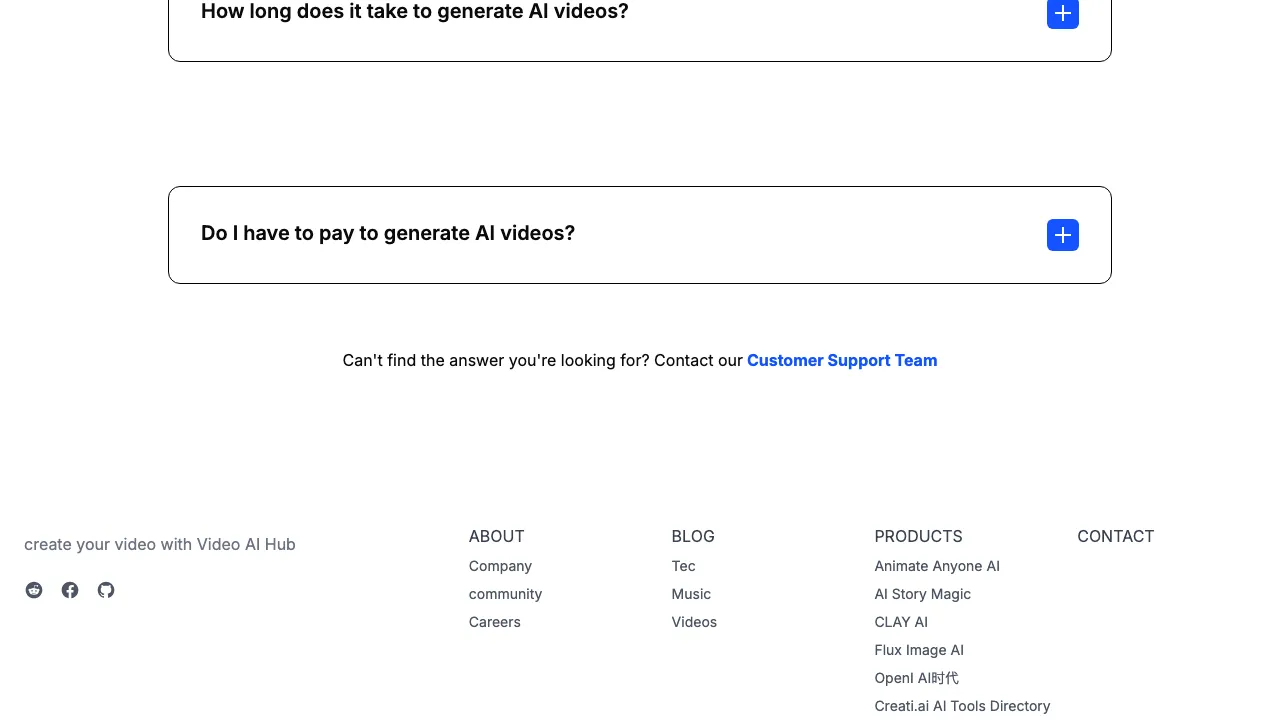This screenshot has width=1280, height=720.
Task: Select Animate Anyone AI product
Action: point(937,566)
